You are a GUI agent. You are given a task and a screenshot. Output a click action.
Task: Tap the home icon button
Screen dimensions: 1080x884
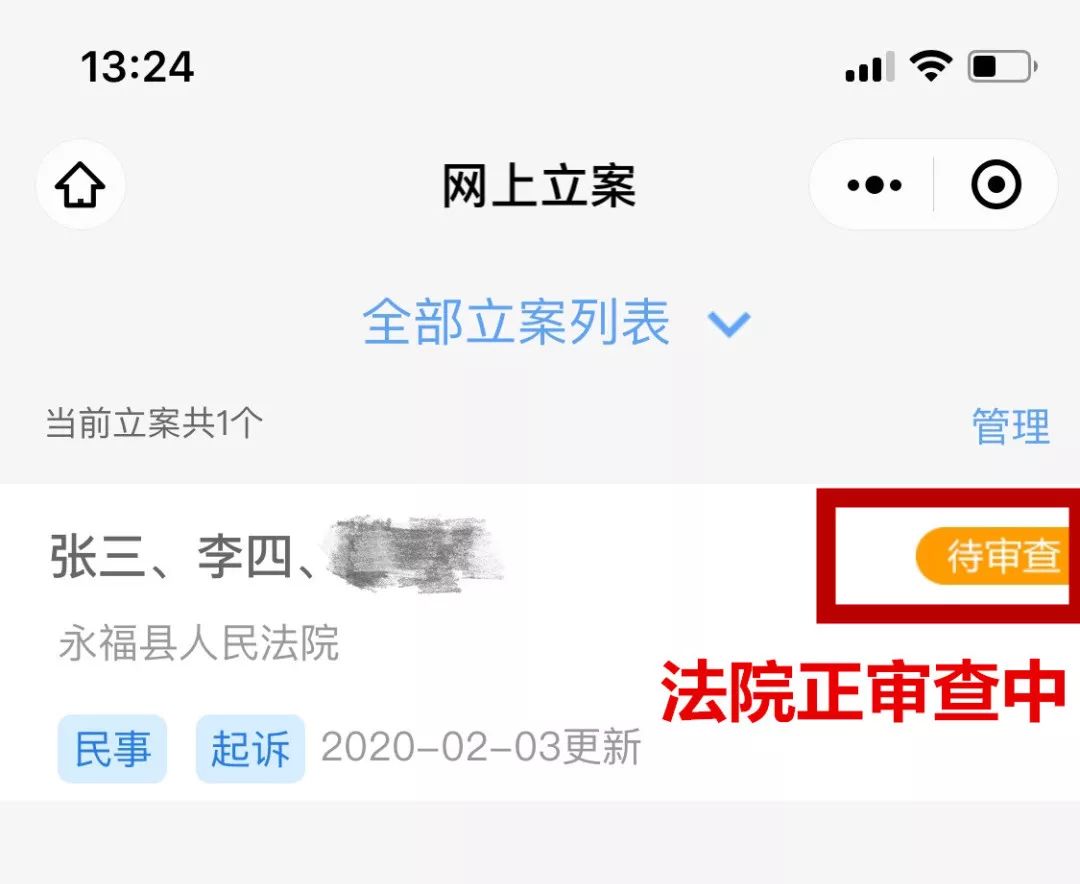click(x=81, y=185)
